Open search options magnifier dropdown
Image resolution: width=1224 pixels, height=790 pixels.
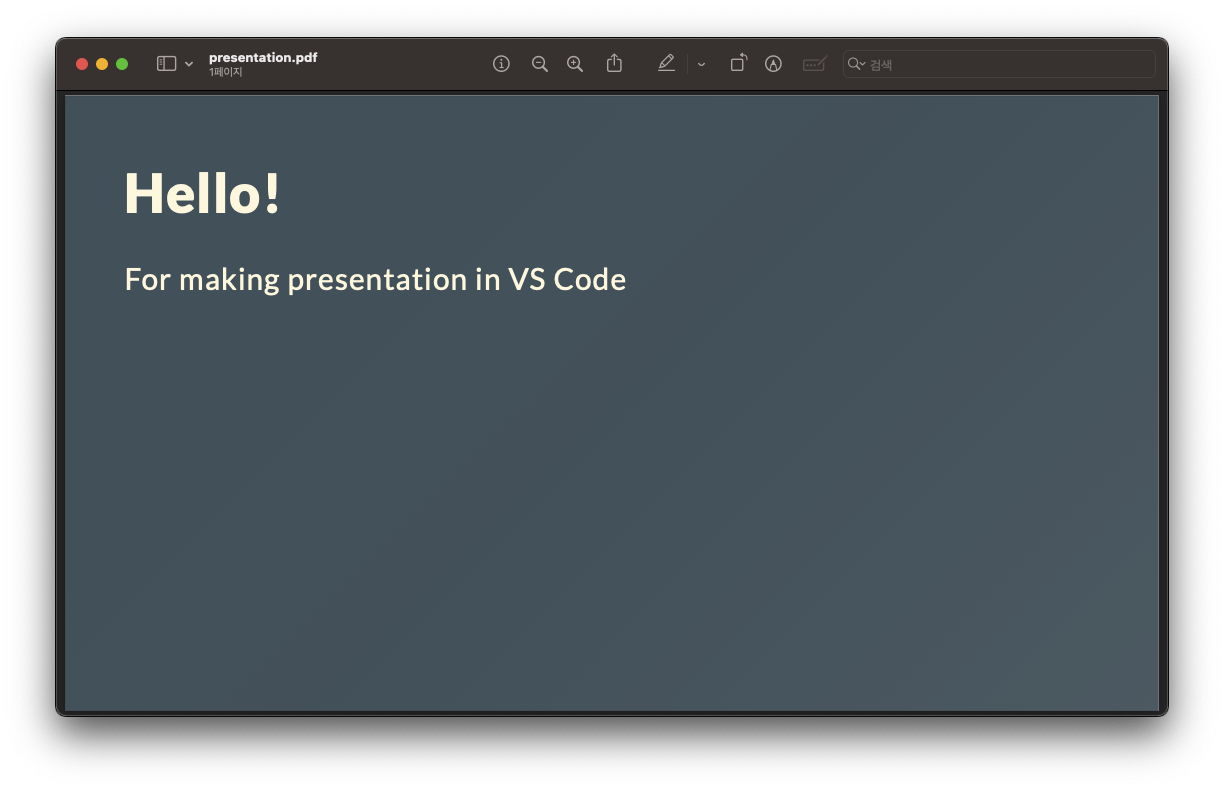point(856,64)
